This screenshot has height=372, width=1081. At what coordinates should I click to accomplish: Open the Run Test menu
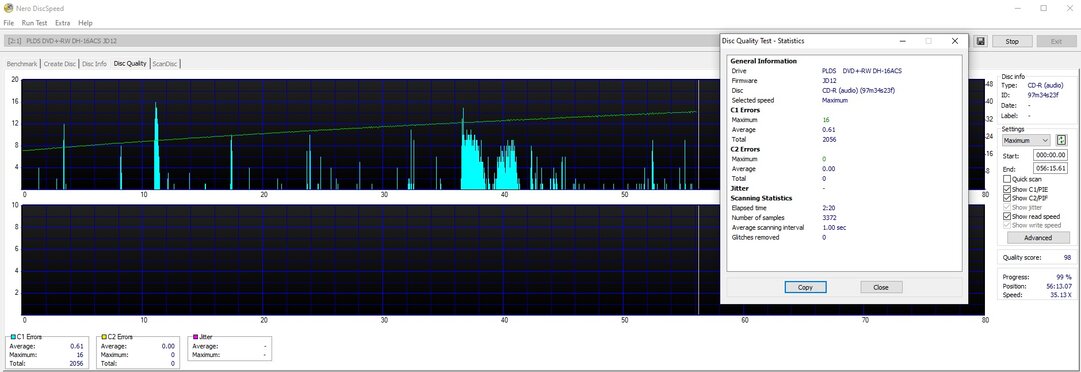pyautogui.click(x=34, y=23)
